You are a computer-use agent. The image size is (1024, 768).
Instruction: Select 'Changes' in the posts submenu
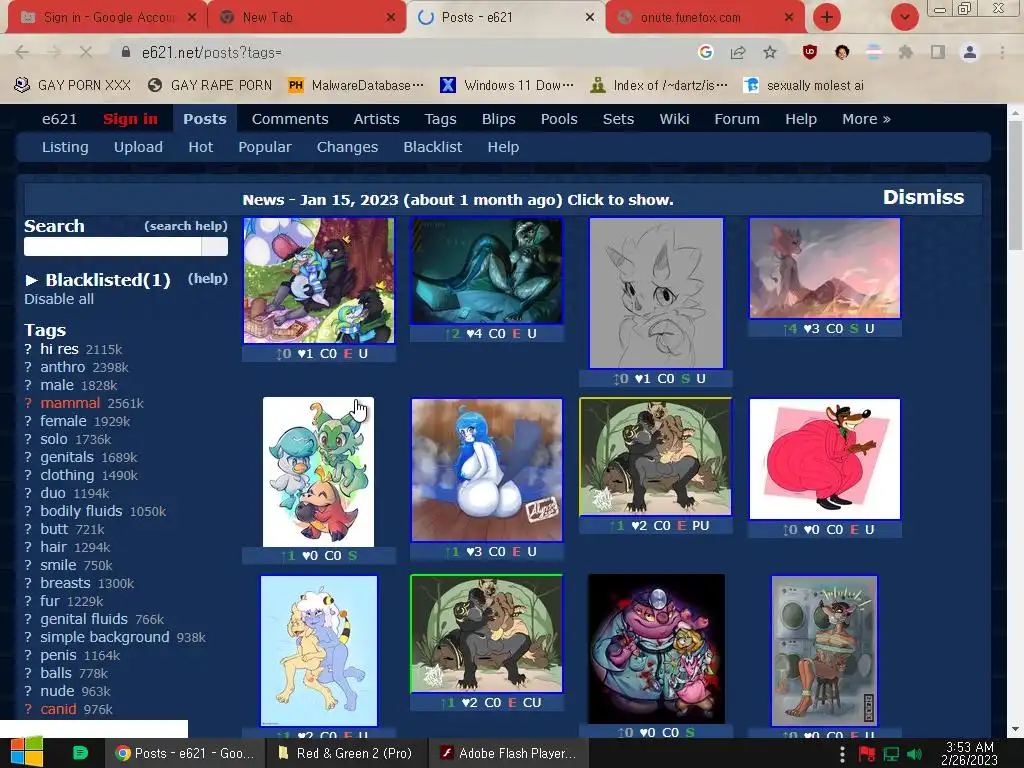coord(347,147)
